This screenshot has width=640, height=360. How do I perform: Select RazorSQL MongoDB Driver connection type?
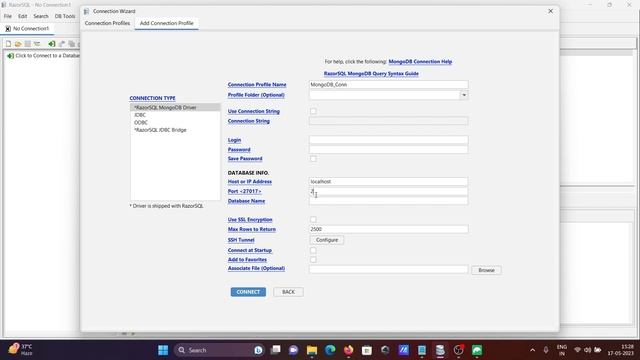click(175, 107)
